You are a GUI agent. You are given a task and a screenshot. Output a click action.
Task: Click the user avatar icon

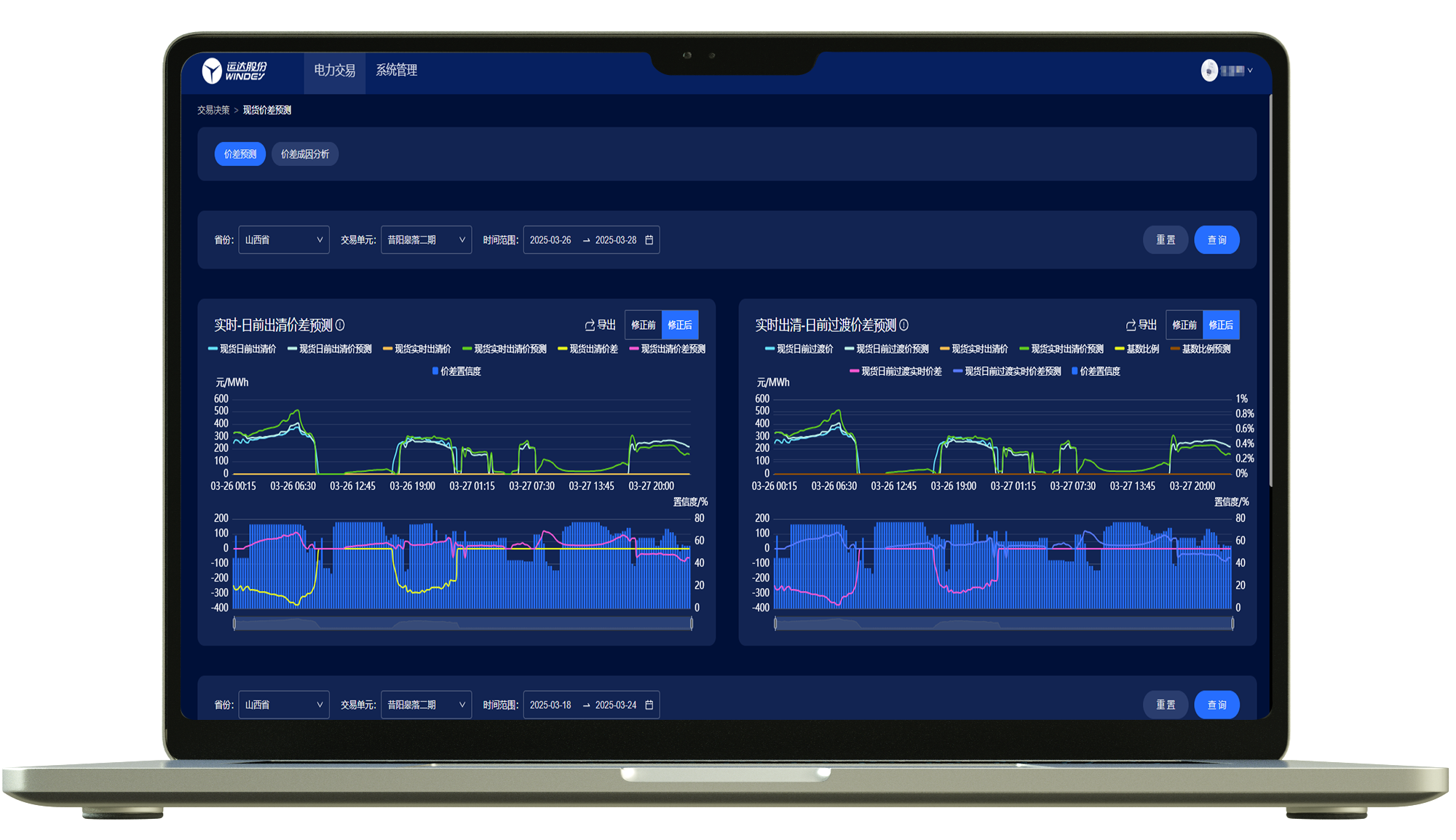coord(1209,71)
